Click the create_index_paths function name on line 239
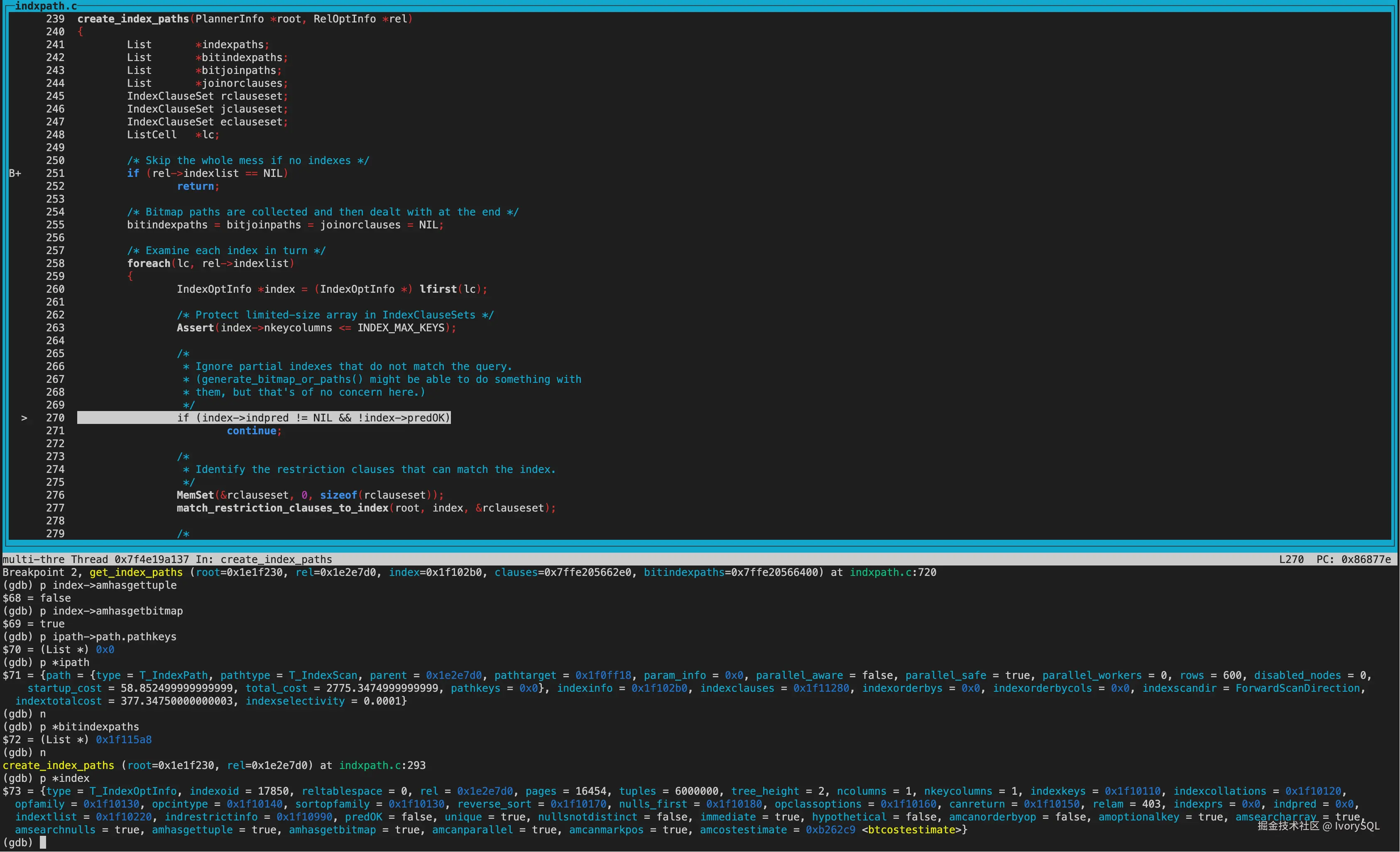Screen dimensions: 1400x852 pos(133,19)
